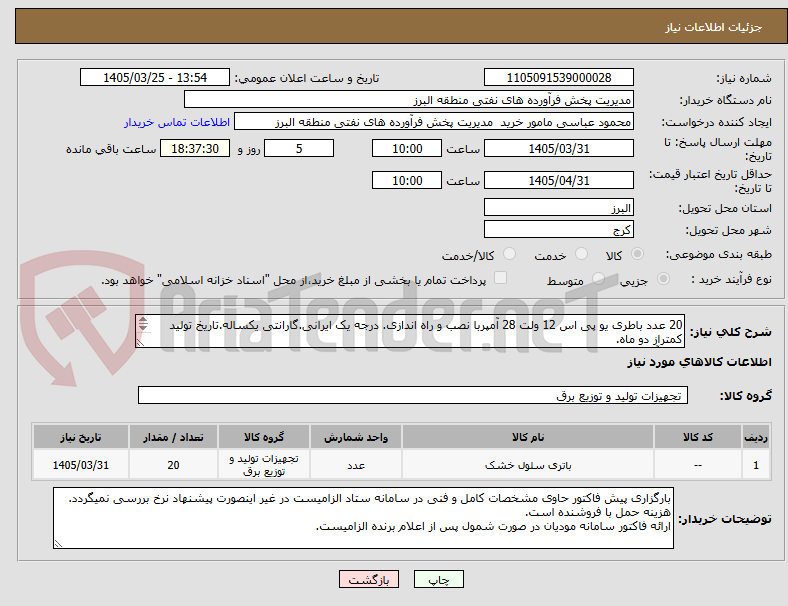
Task: Select the کالا/خدمت radio button
Action: coord(510,254)
